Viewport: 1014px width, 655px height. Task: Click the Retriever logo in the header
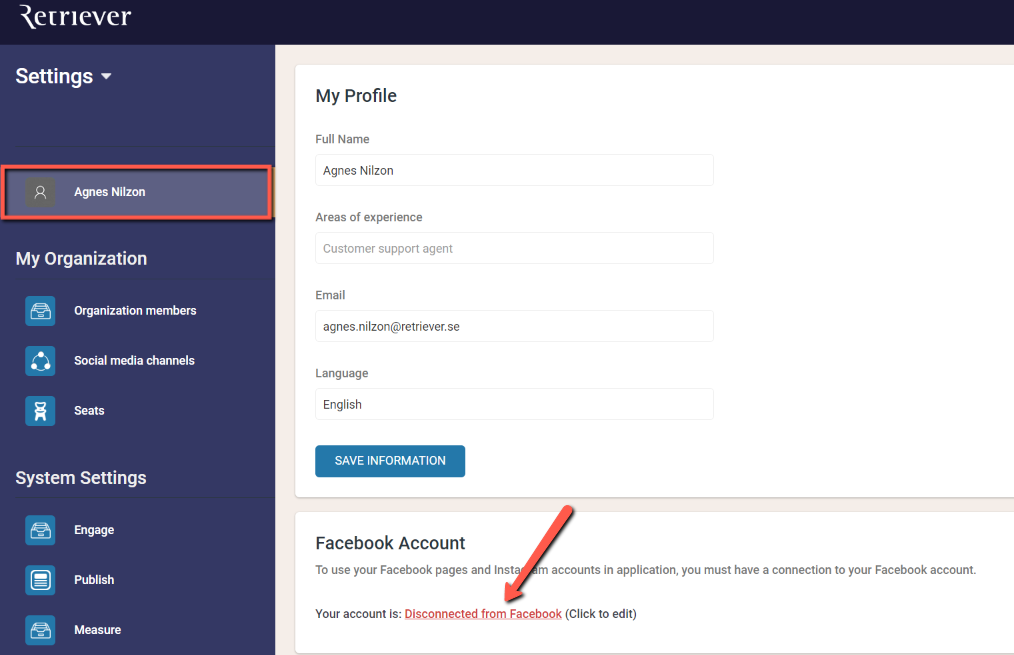coord(75,16)
